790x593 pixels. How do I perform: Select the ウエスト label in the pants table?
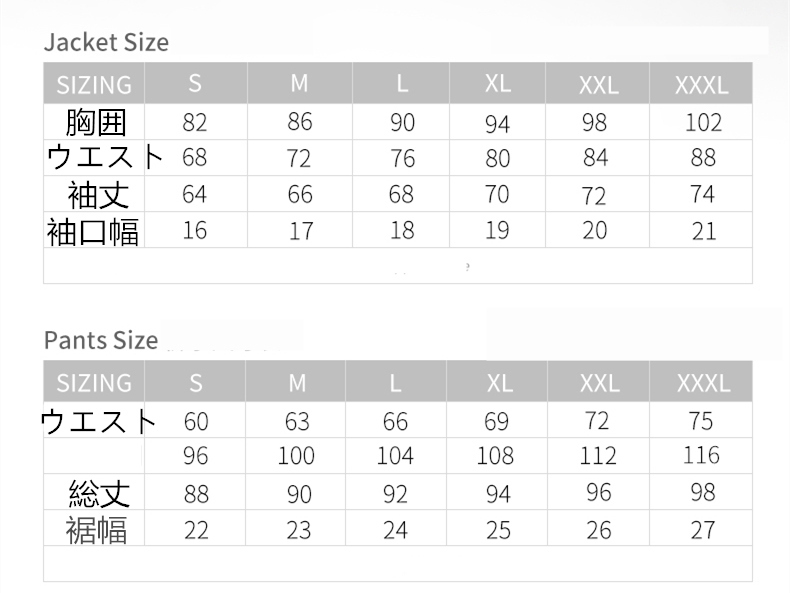point(99,421)
